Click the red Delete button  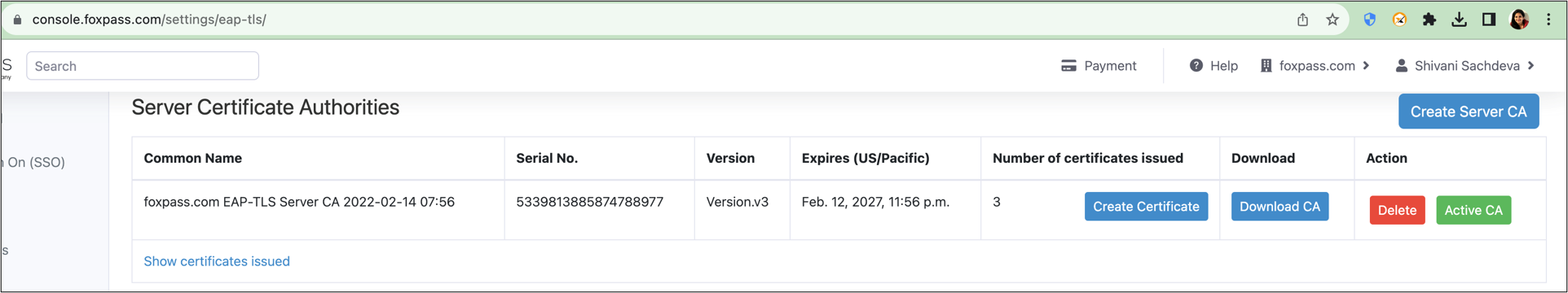pyautogui.click(x=1397, y=210)
